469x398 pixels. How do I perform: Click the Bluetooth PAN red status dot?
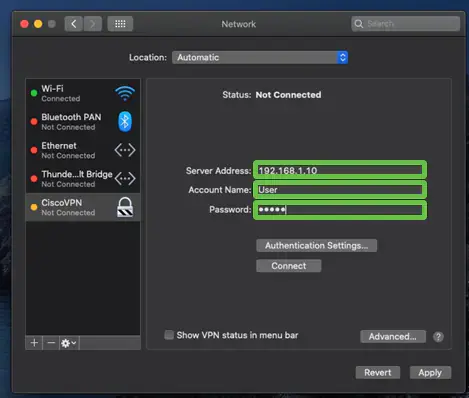tap(34, 122)
